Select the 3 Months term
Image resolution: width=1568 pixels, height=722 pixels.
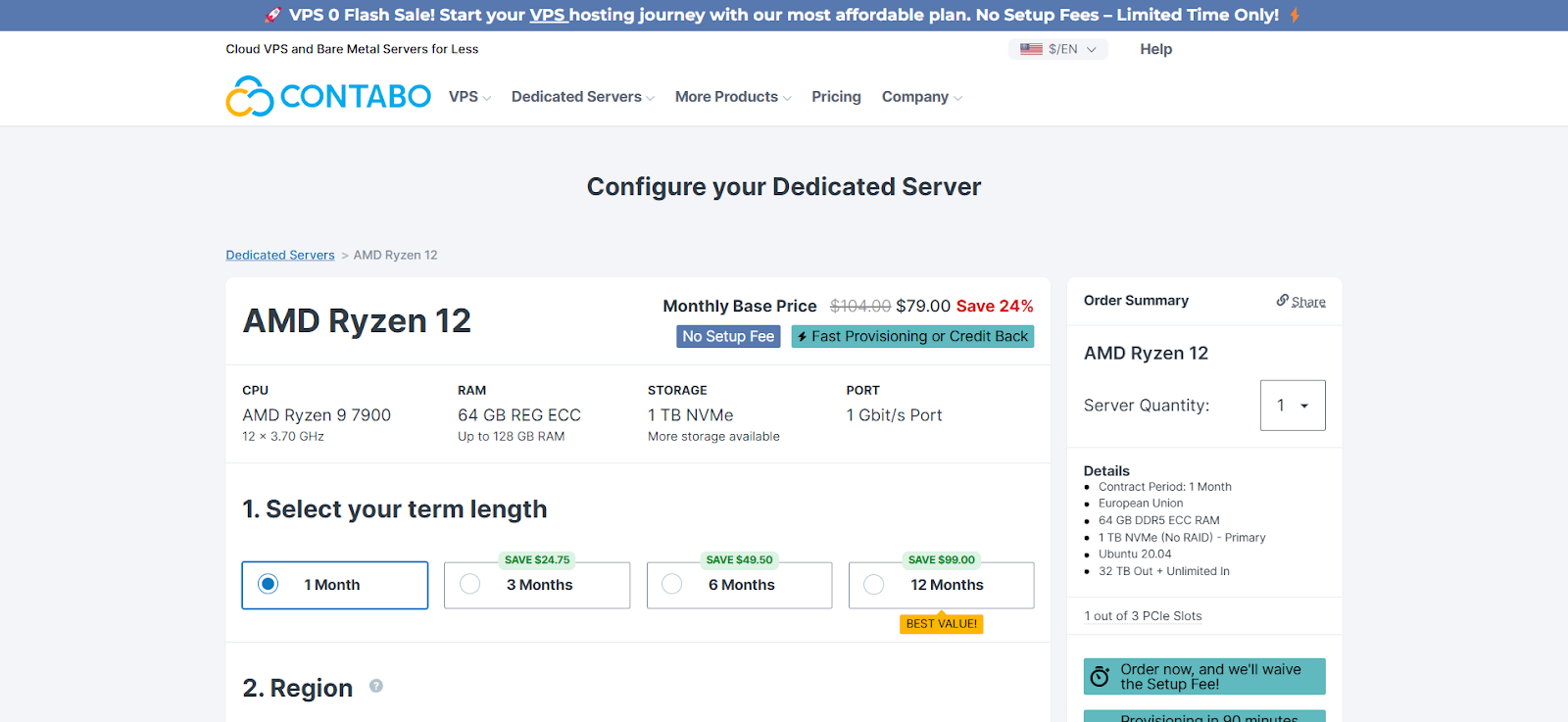coord(537,585)
